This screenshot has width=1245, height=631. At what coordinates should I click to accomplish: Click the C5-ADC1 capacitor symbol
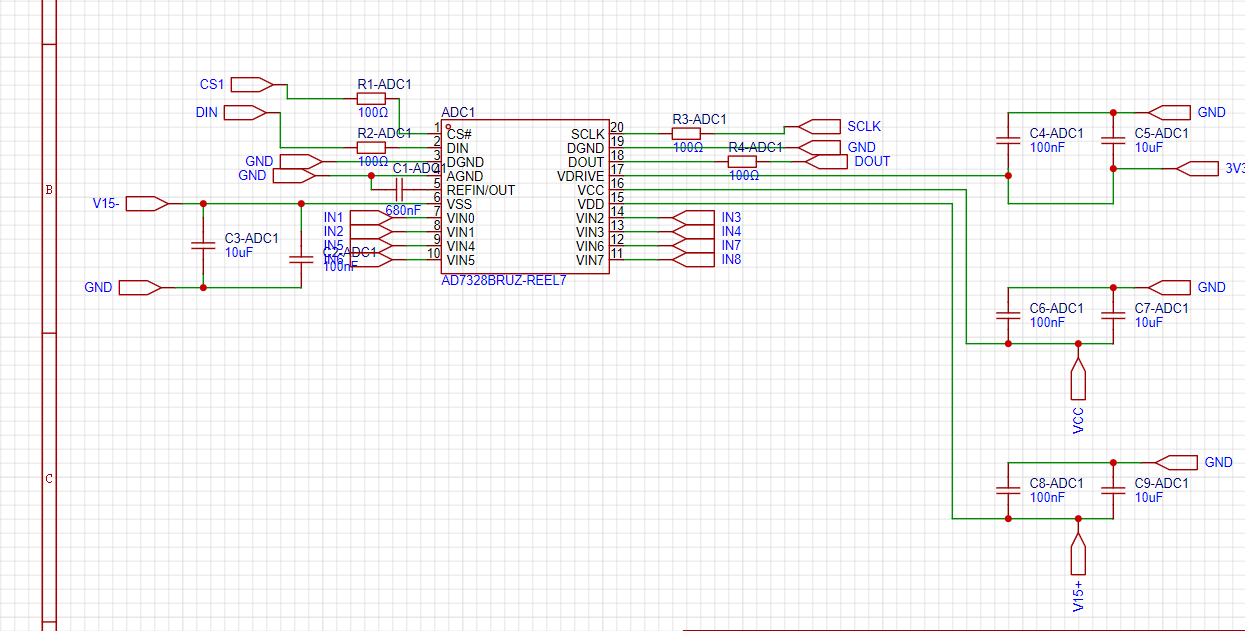(1113, 140)
